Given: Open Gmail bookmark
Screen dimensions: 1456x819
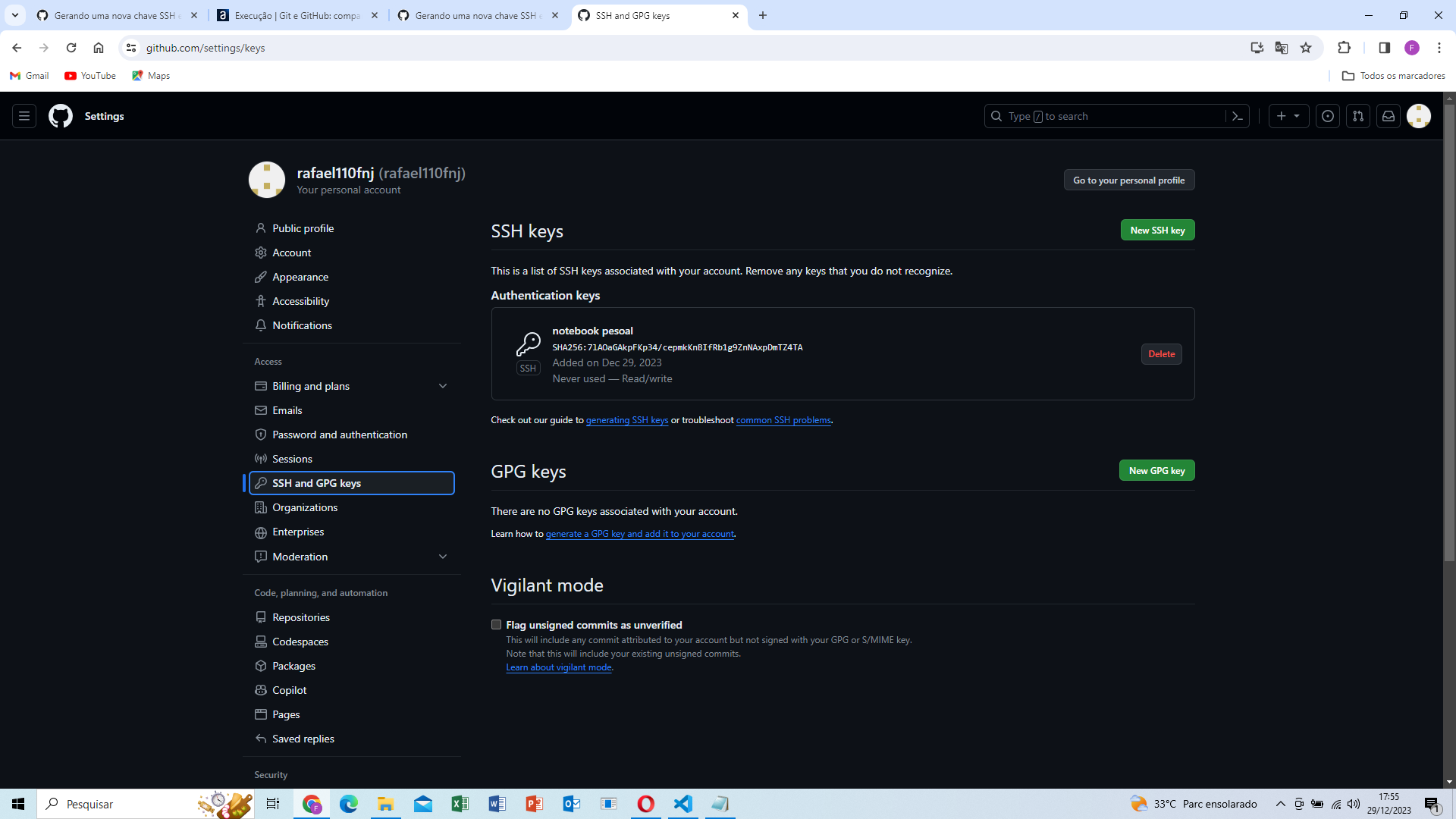Looking at the screenshot, I should [30, 76].
